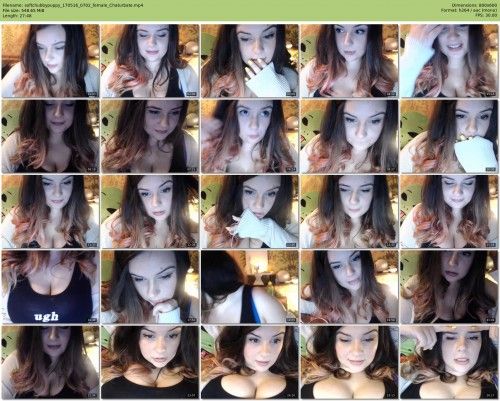500x401 pixels.
Task: Click the timestamp on the back-of-head frame
Action: click(x=291, y=320)
